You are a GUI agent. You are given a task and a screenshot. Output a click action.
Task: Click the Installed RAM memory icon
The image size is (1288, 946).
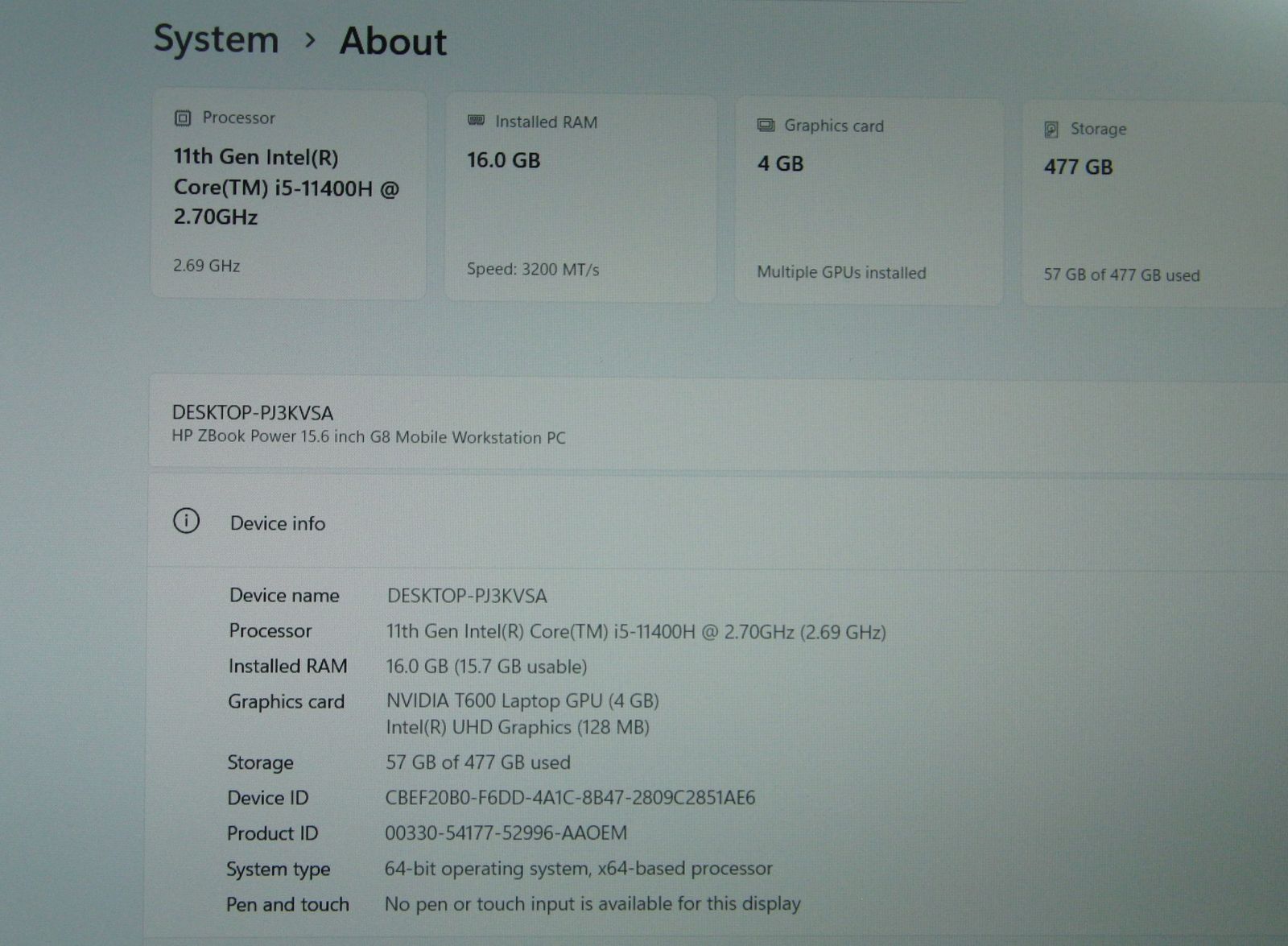click(476, 121)
